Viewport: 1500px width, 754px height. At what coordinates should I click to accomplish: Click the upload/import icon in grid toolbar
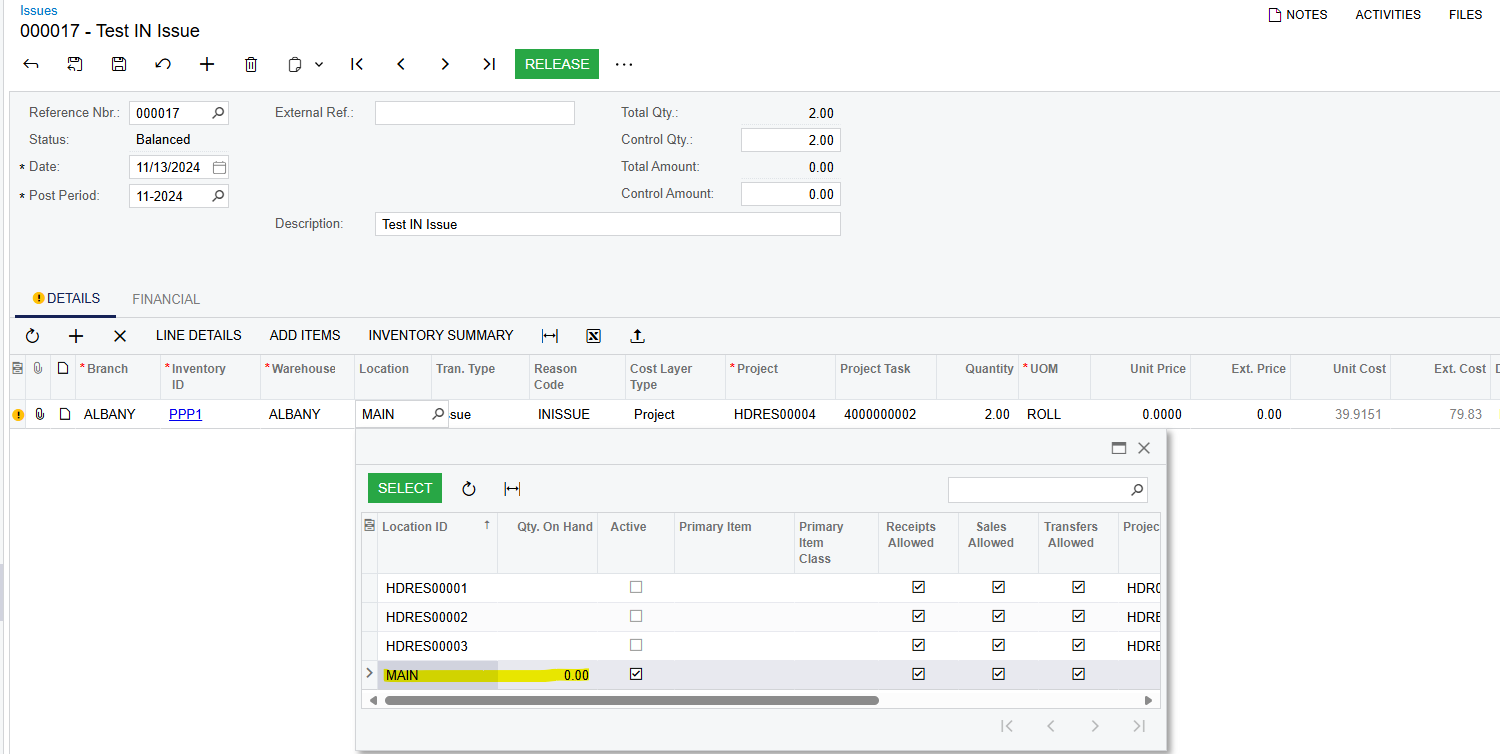pyautogui.click(x=637, y=336)
